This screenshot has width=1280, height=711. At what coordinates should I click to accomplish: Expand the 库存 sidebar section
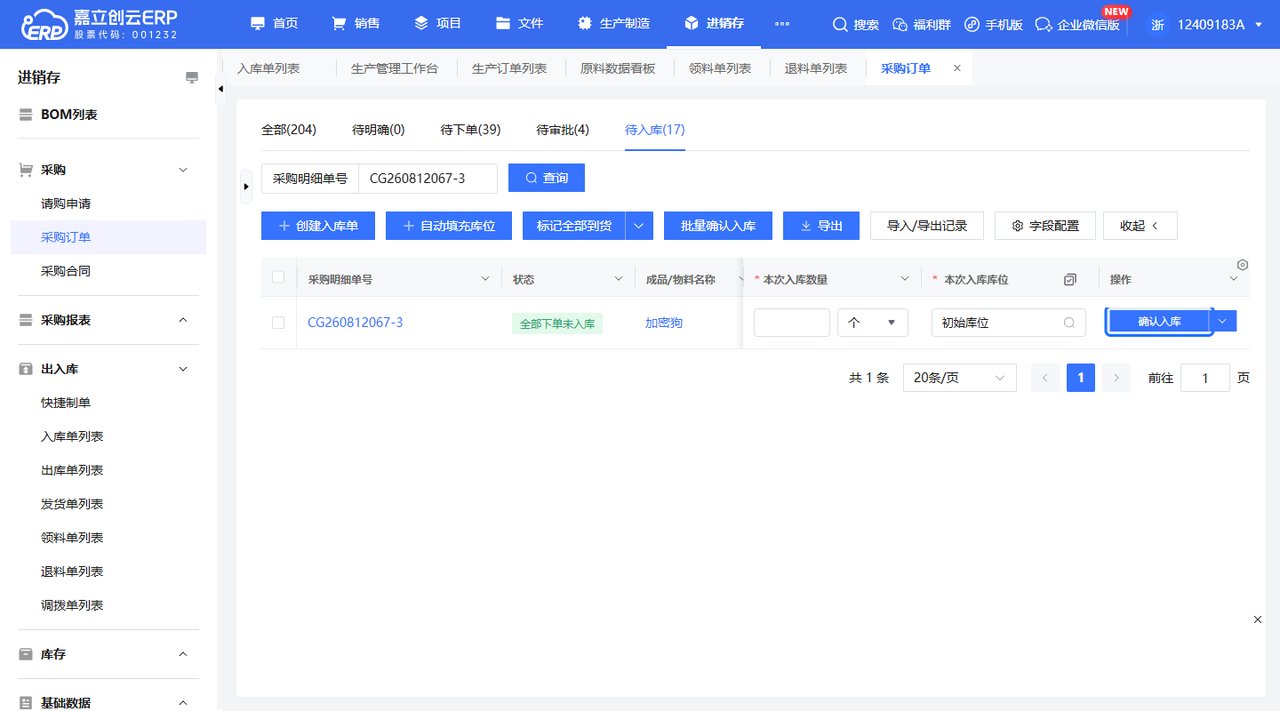coord(183,654)
